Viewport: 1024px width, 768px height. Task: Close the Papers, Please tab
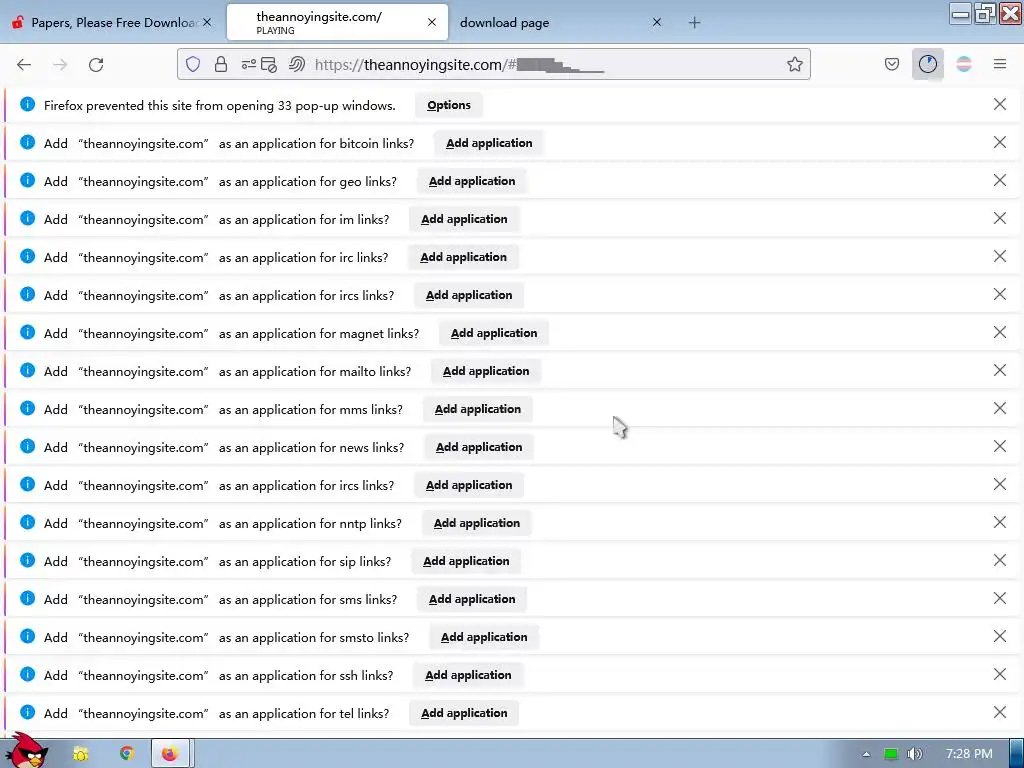206,22
